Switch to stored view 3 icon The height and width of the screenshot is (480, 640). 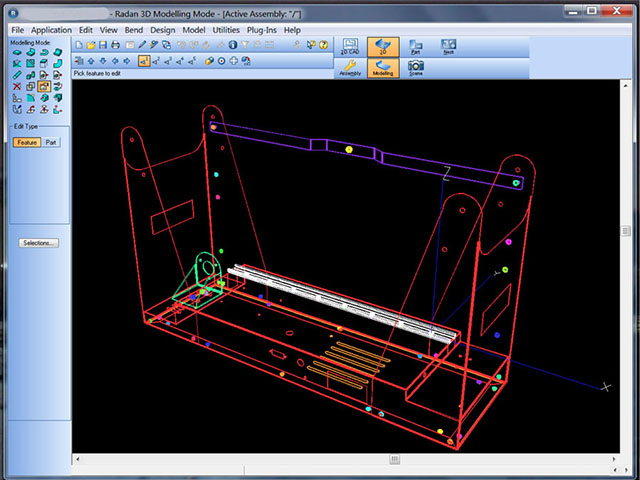pos(168,61)
